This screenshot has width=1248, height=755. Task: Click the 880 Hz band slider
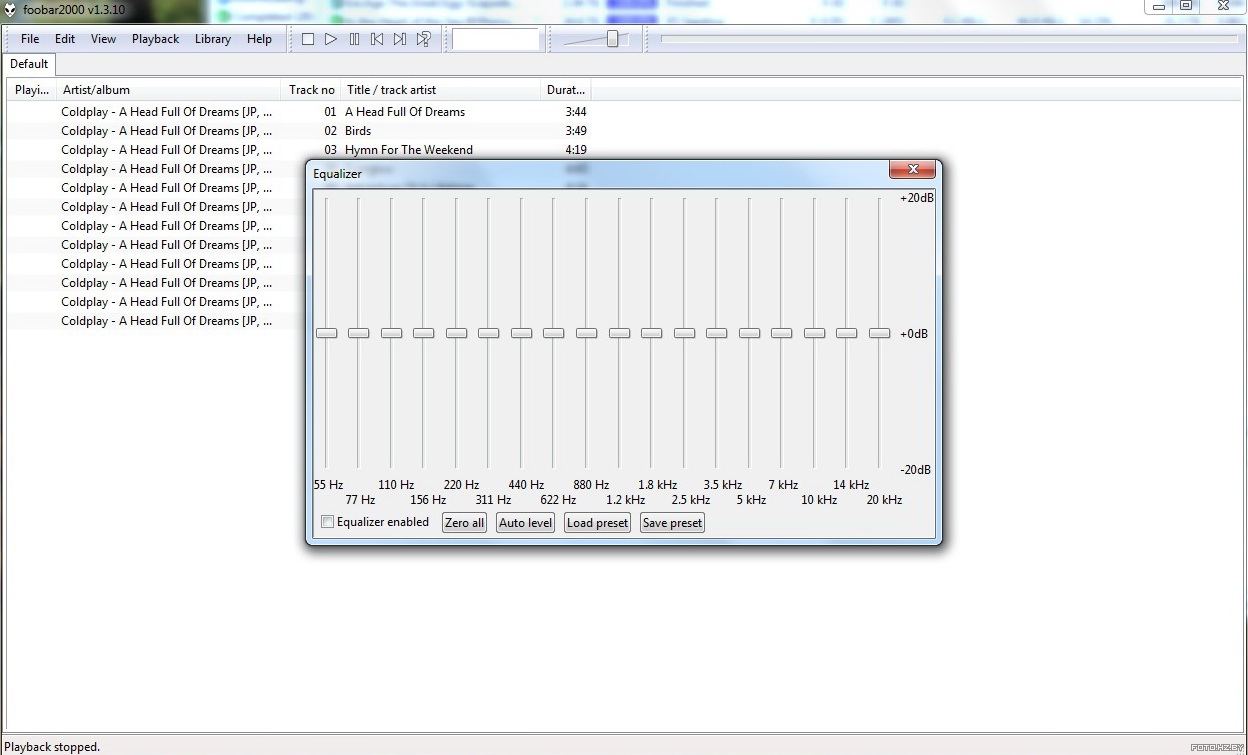point(586,333)
